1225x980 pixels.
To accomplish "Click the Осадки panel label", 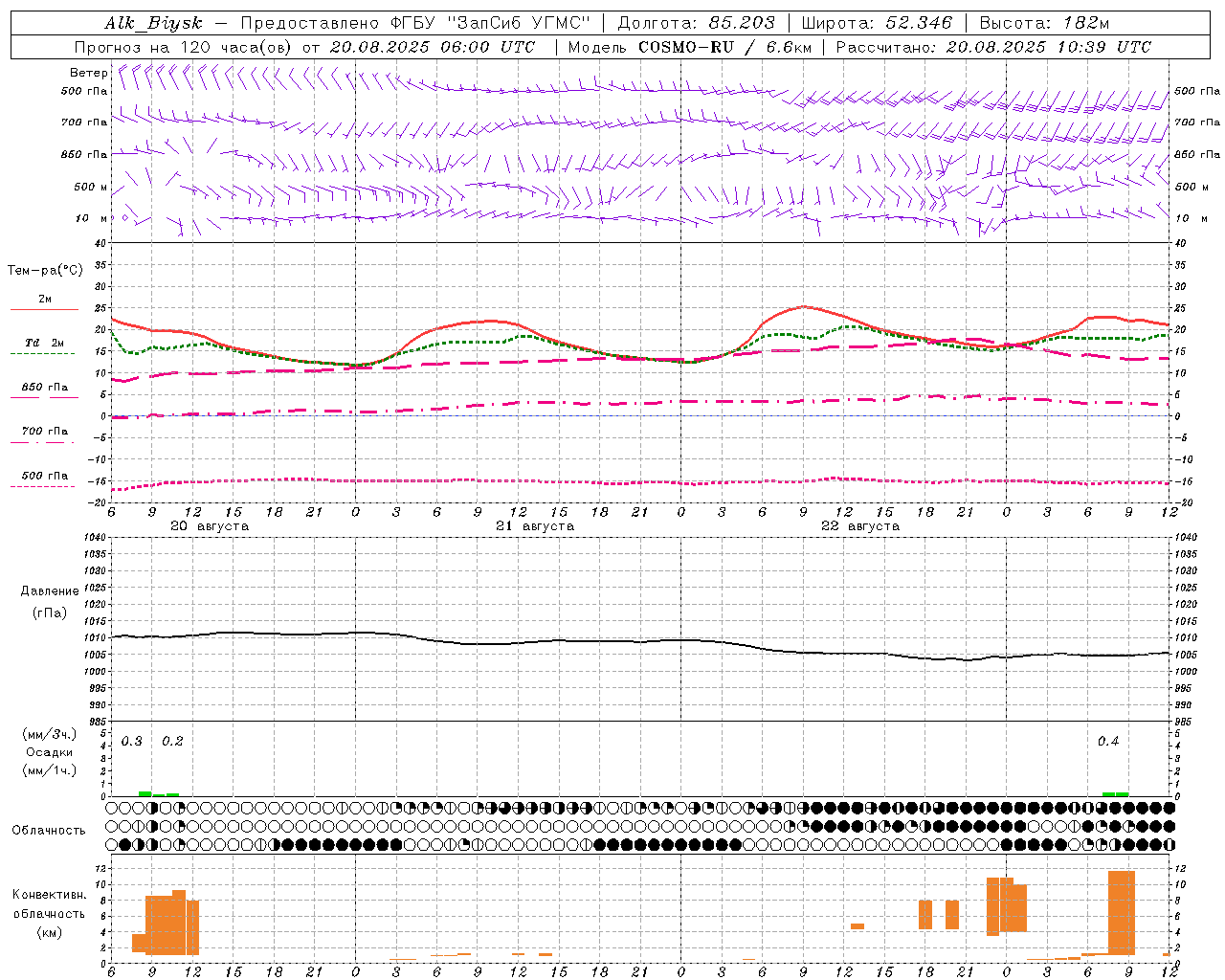I will tap(50, 752).
